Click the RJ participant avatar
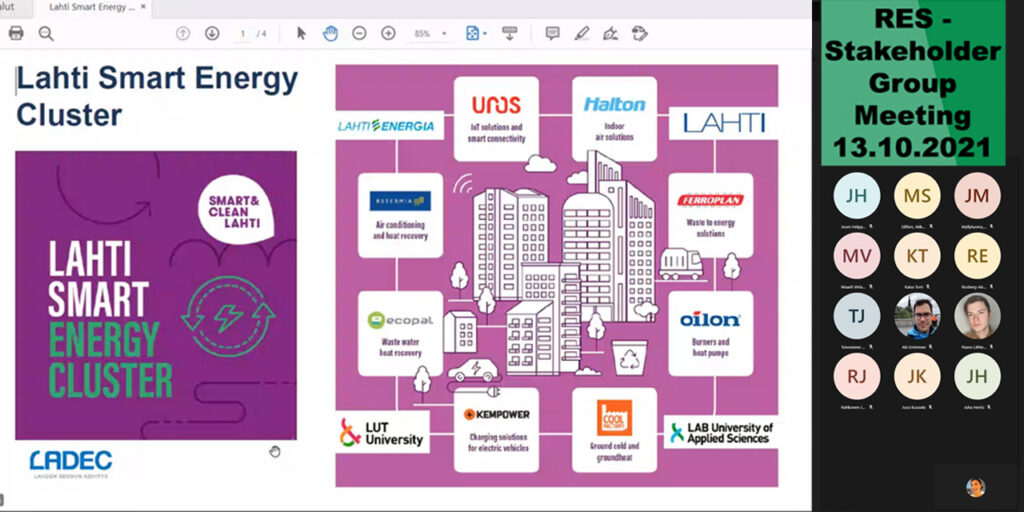The image size is (1024, 512). (x=857, y=377)
